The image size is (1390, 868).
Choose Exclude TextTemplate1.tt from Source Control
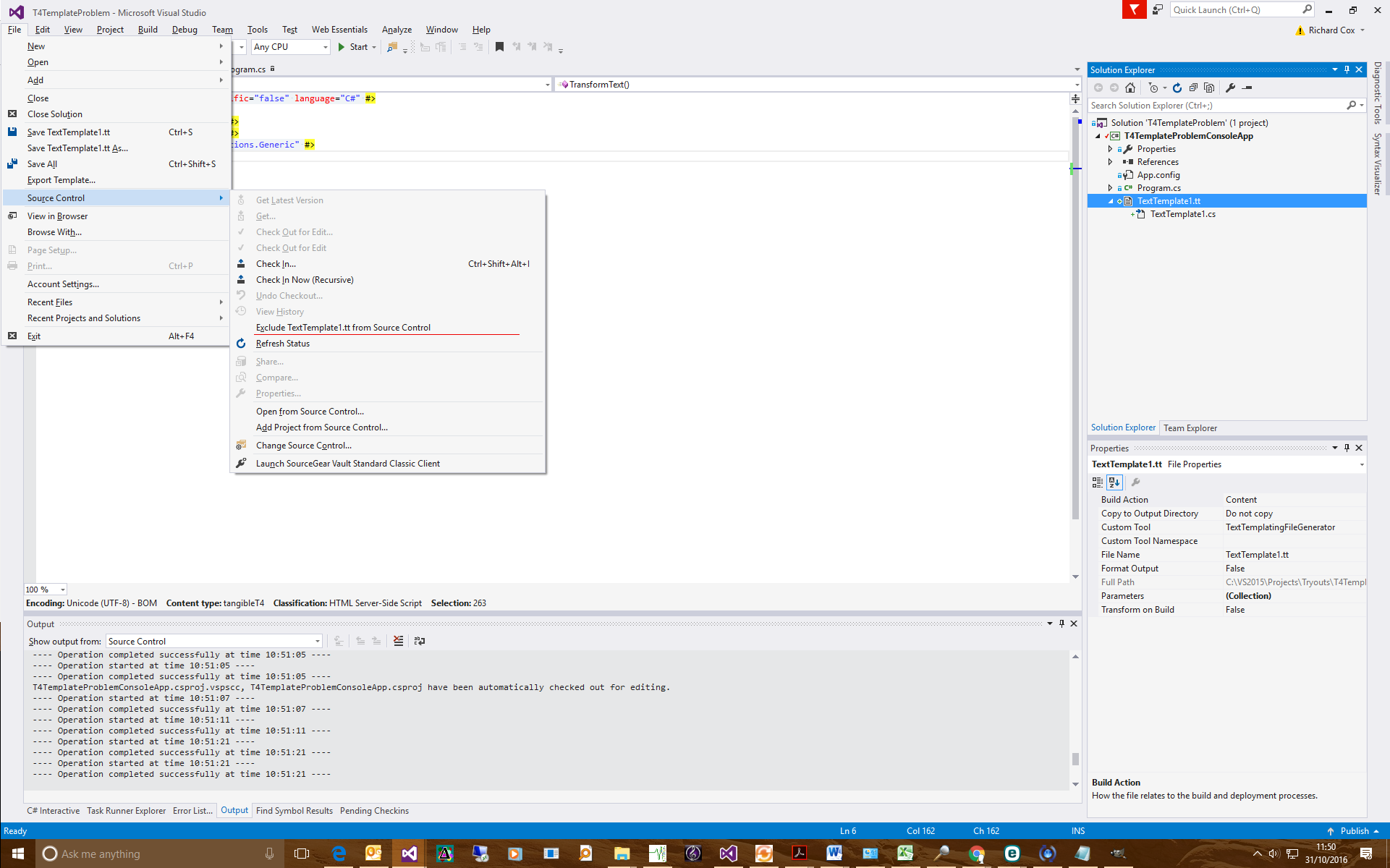[343, 328]
